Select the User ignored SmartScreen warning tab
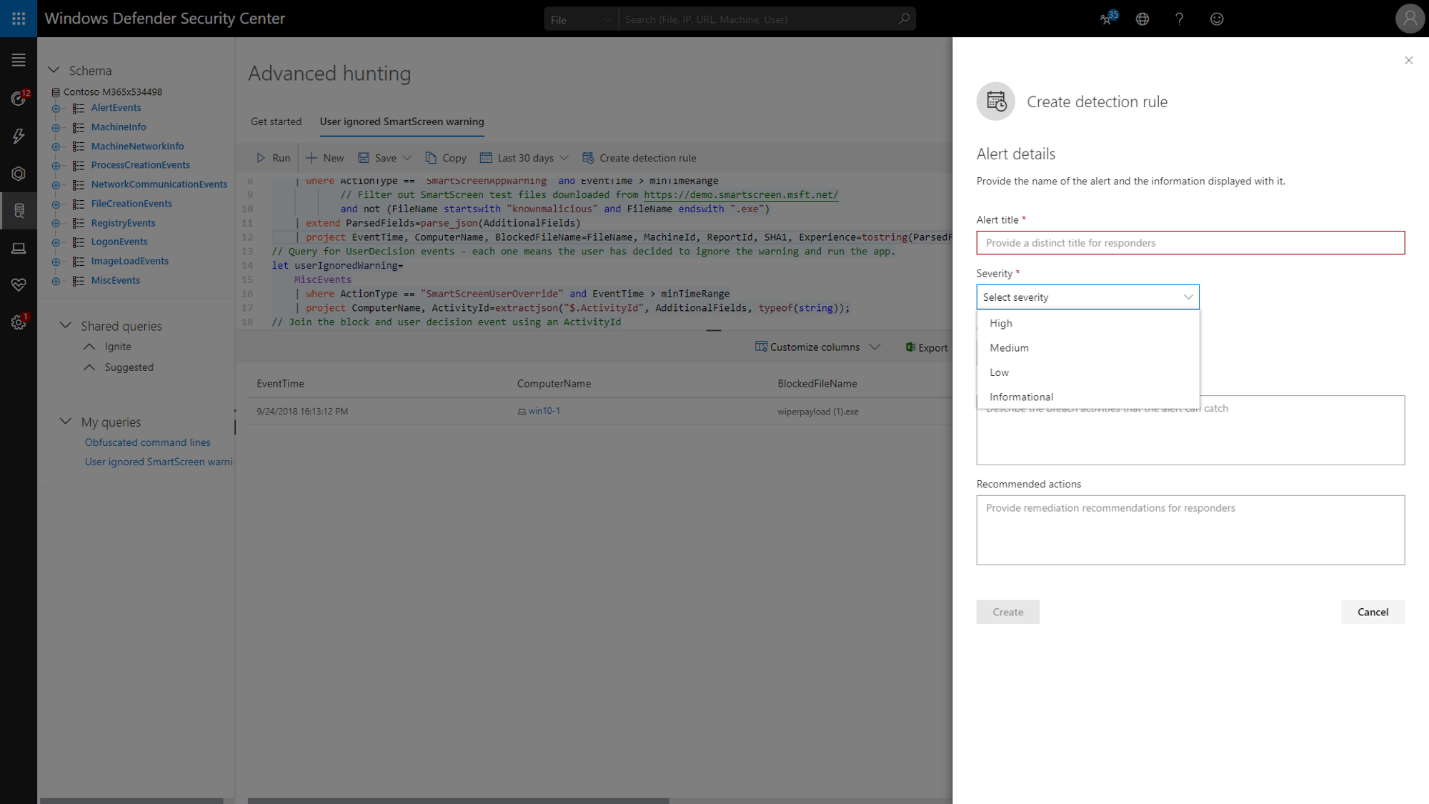 coord(401,120)
